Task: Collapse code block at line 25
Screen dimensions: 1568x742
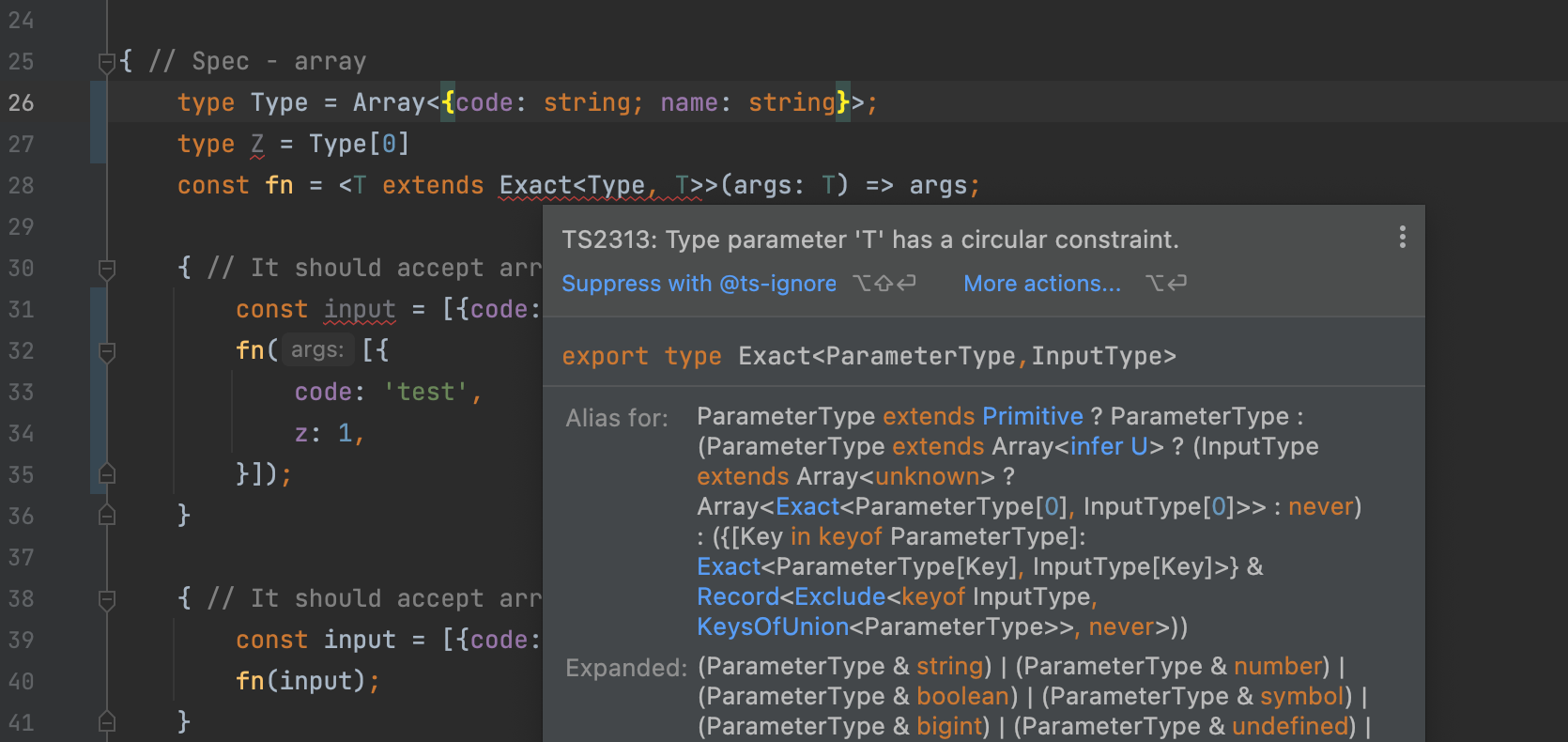Action: (107, 62)
